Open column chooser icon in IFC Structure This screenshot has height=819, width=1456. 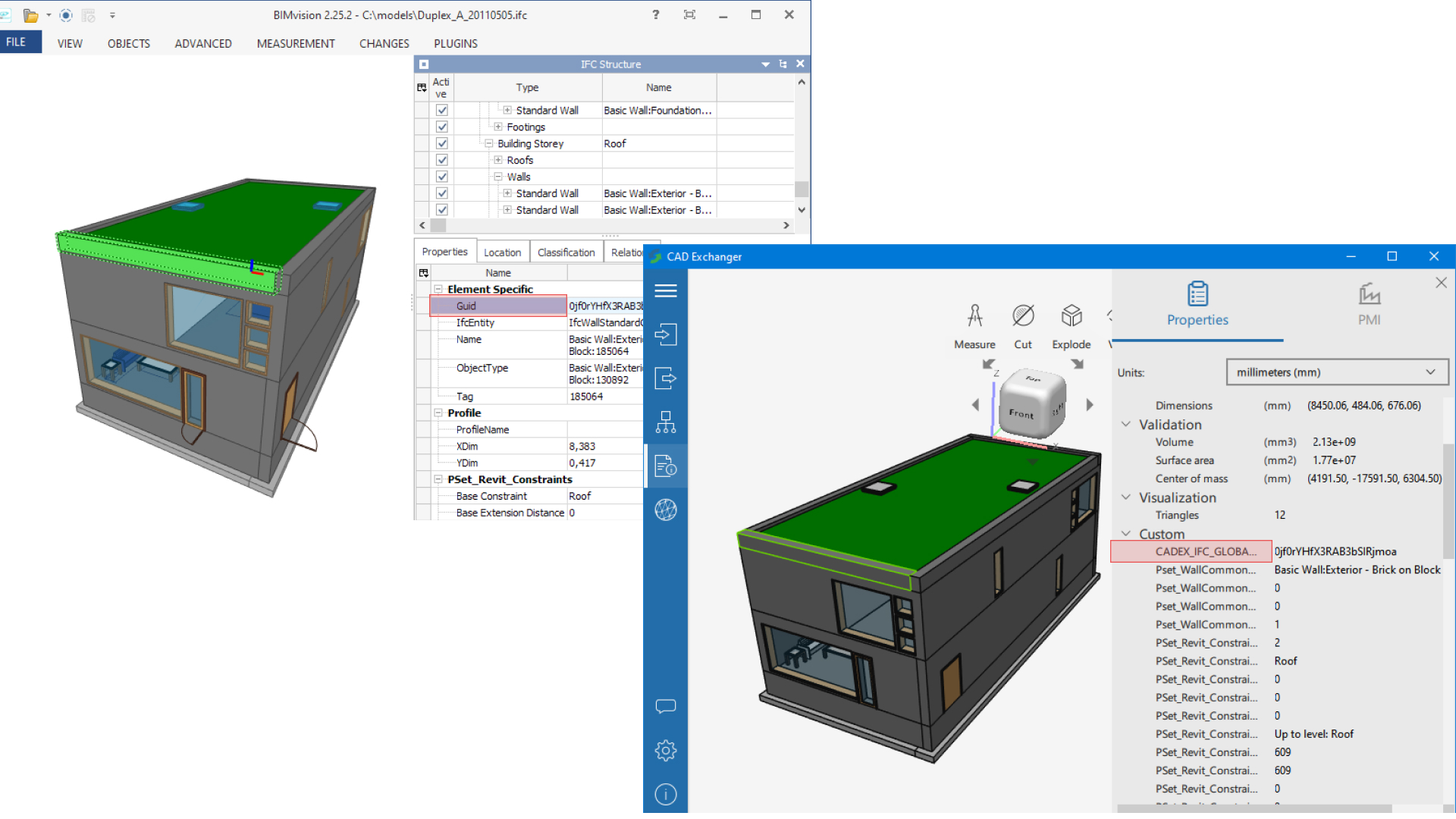(x=422, y=88)
